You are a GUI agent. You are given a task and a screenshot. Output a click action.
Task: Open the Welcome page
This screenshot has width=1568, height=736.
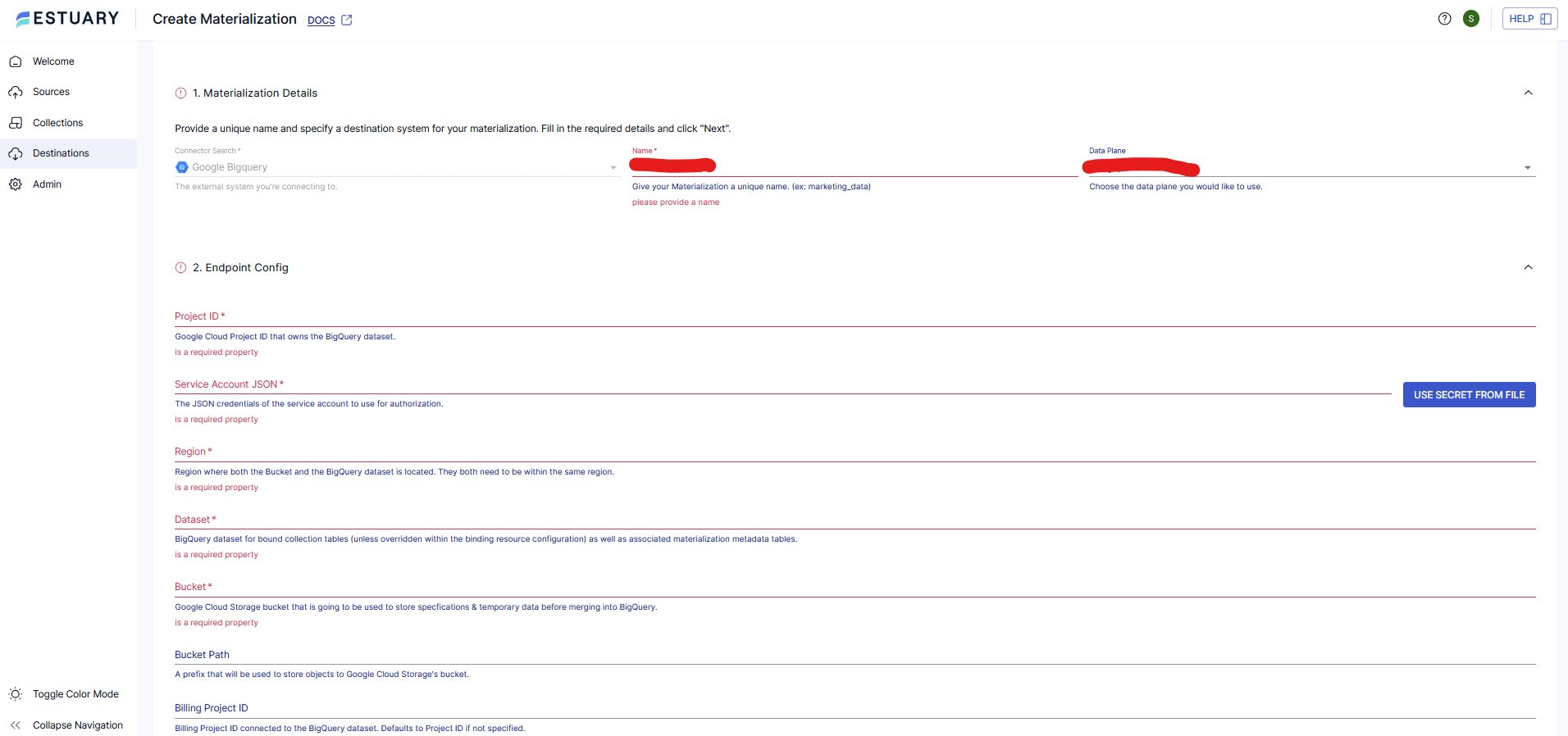click(x=68, y=61)
